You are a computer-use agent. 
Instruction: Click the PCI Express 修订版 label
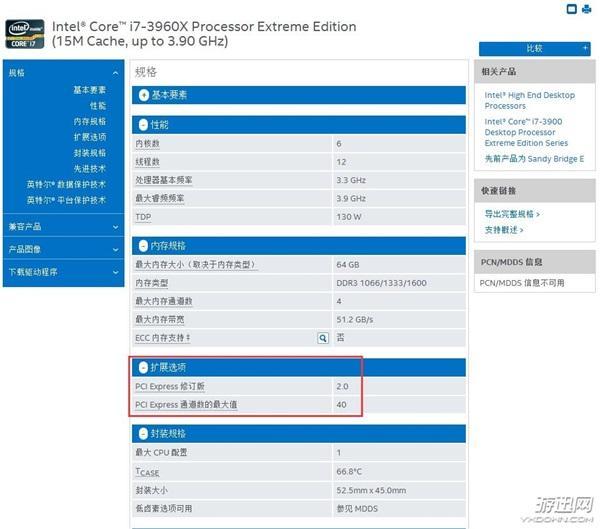pyautogui.click(x=170, y=387)
